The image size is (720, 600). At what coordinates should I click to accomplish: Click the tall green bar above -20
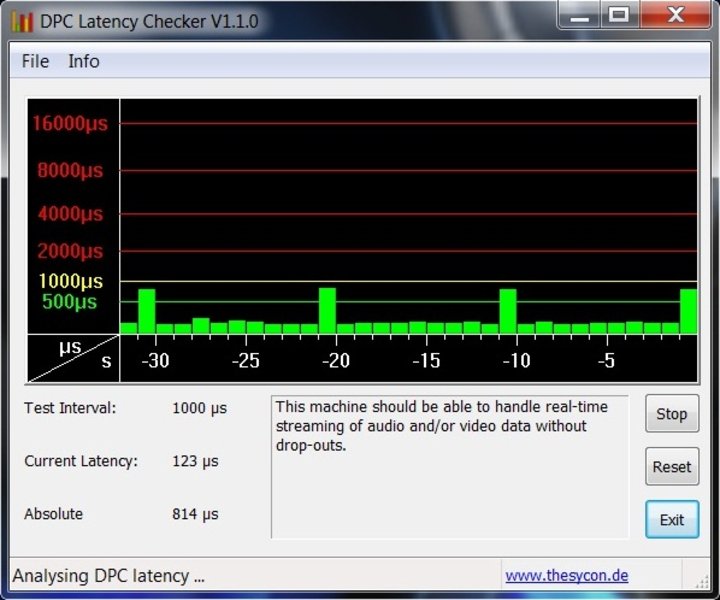[x=327, y=311]
